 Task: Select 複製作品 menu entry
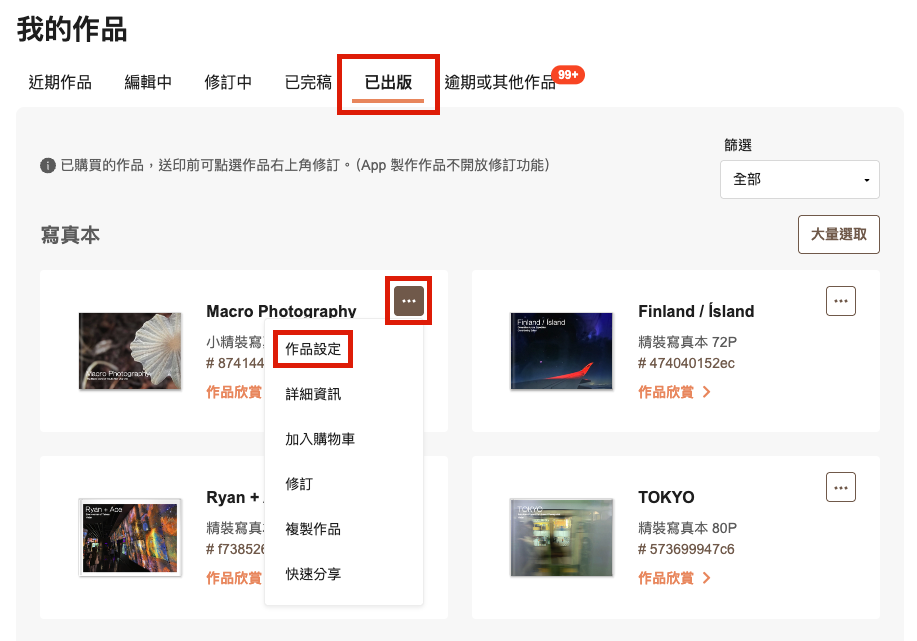coord(313,529)
